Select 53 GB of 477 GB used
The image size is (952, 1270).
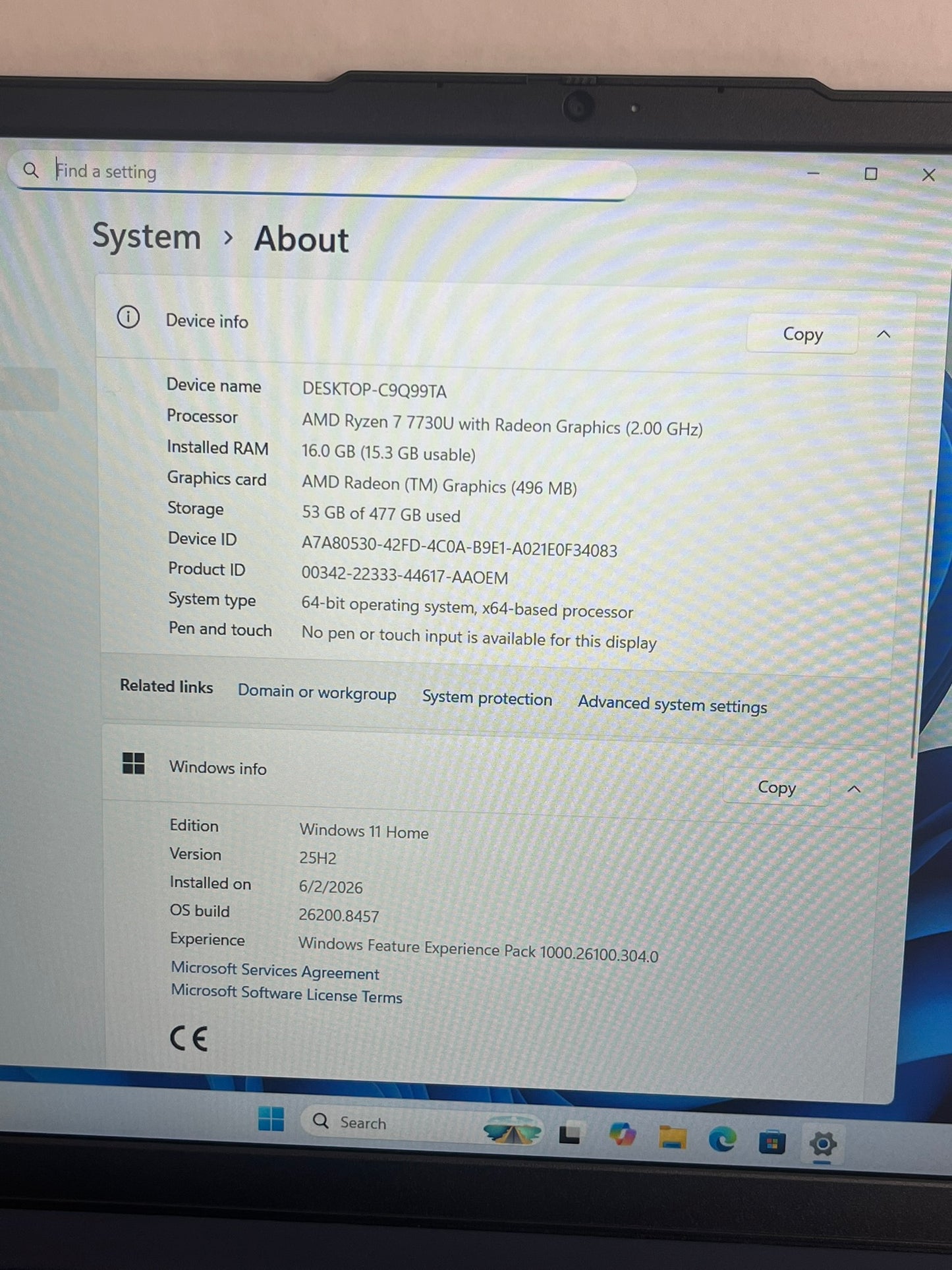tap(381, 514)
